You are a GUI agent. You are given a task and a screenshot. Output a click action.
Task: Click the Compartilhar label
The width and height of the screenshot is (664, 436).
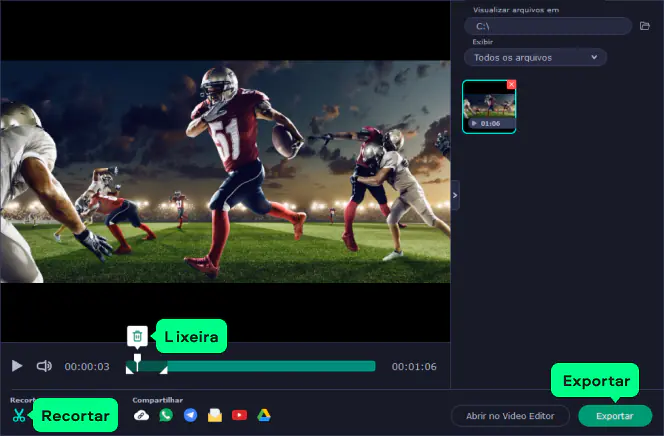tap(158, 400)
